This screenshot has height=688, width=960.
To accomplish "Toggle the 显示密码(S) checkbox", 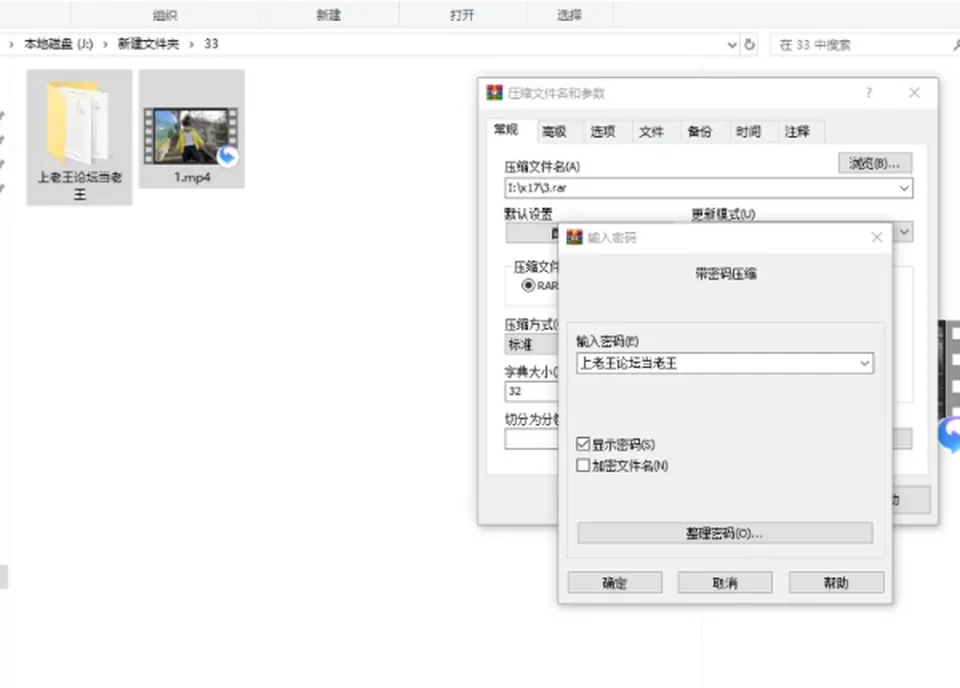I will pyautogui.click(x=583, y=444).
